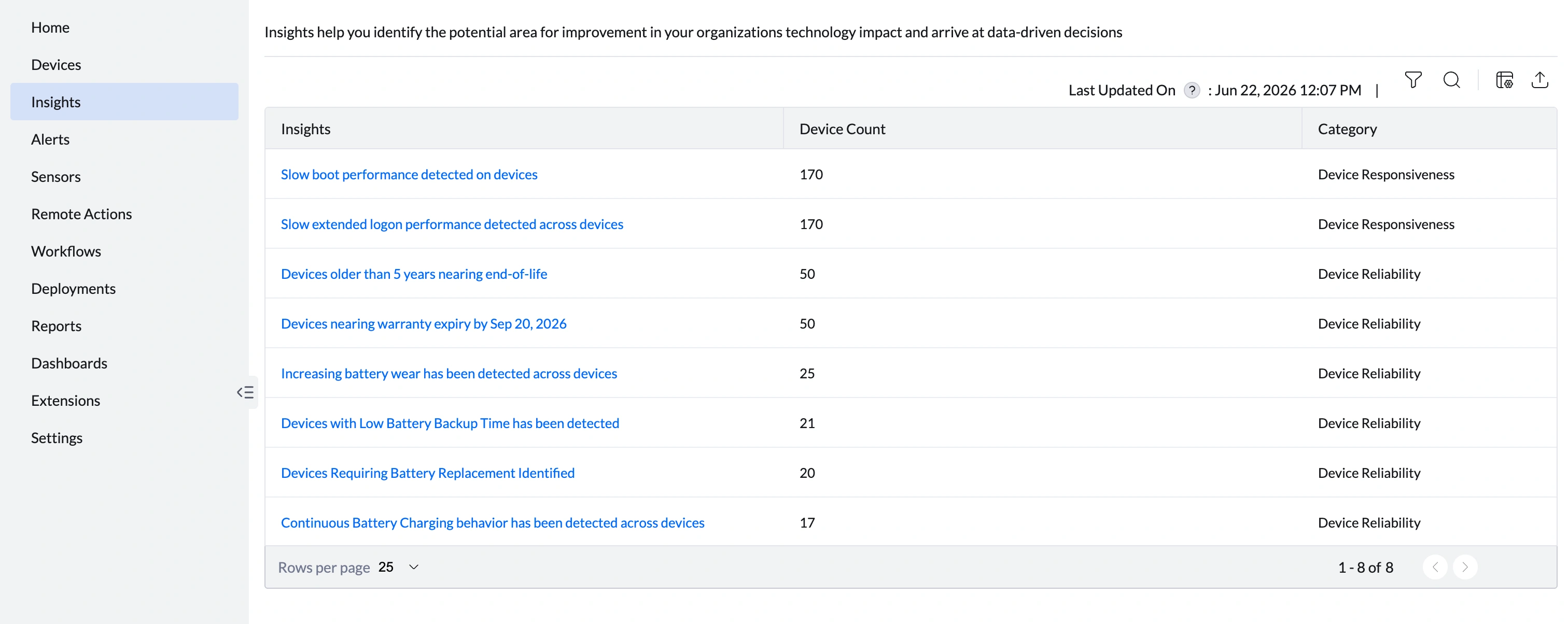Screen dimensions: 1568x624
Task: Click device count 25 for battery wear
Action: 806,374
